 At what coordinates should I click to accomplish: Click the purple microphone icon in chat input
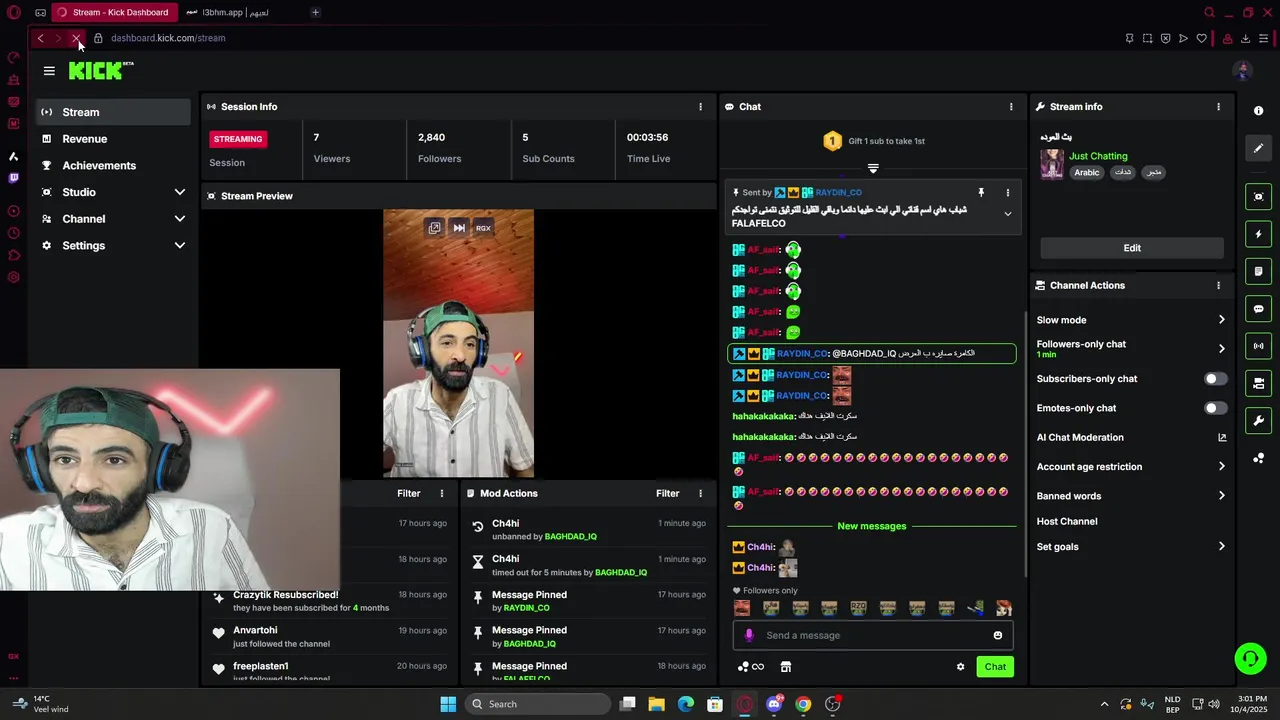(749, 635)
